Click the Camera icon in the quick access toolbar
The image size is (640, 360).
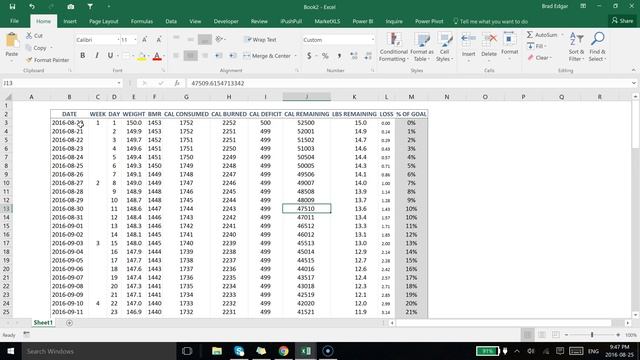coord(71,7)
